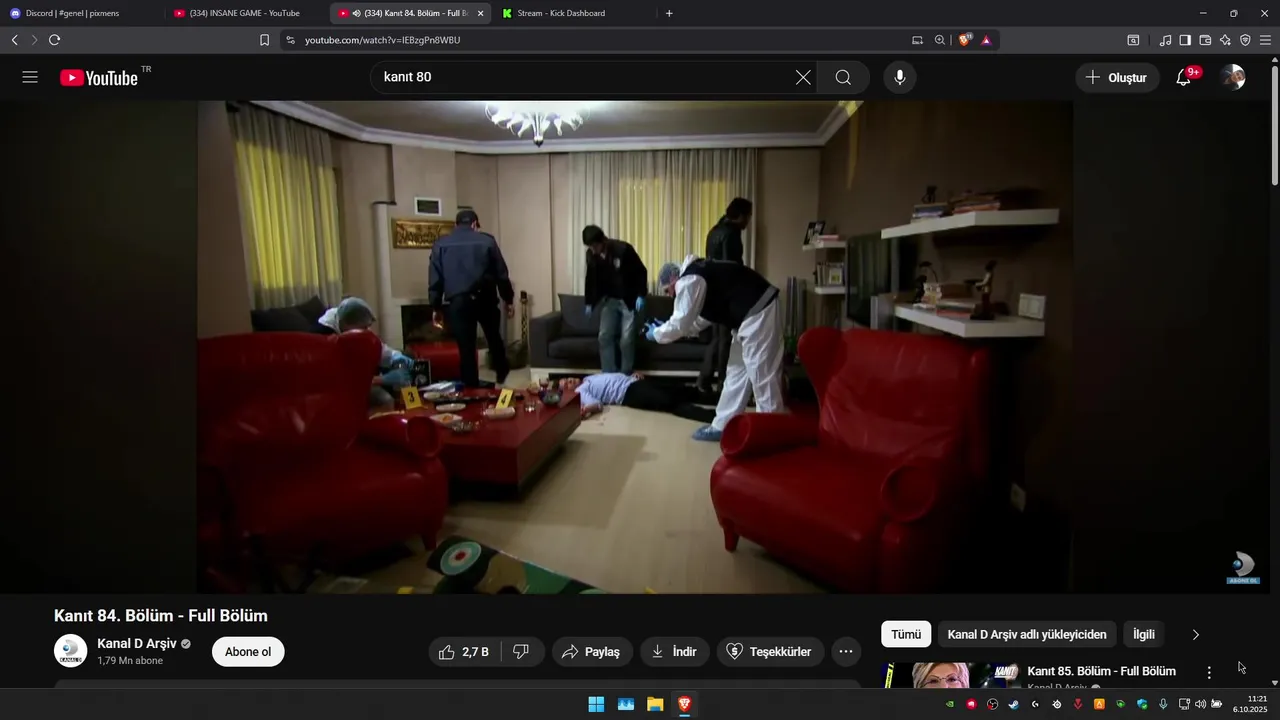Click the address bar URL
This screenshot has width=1280, height=720.
pos(383,40)
